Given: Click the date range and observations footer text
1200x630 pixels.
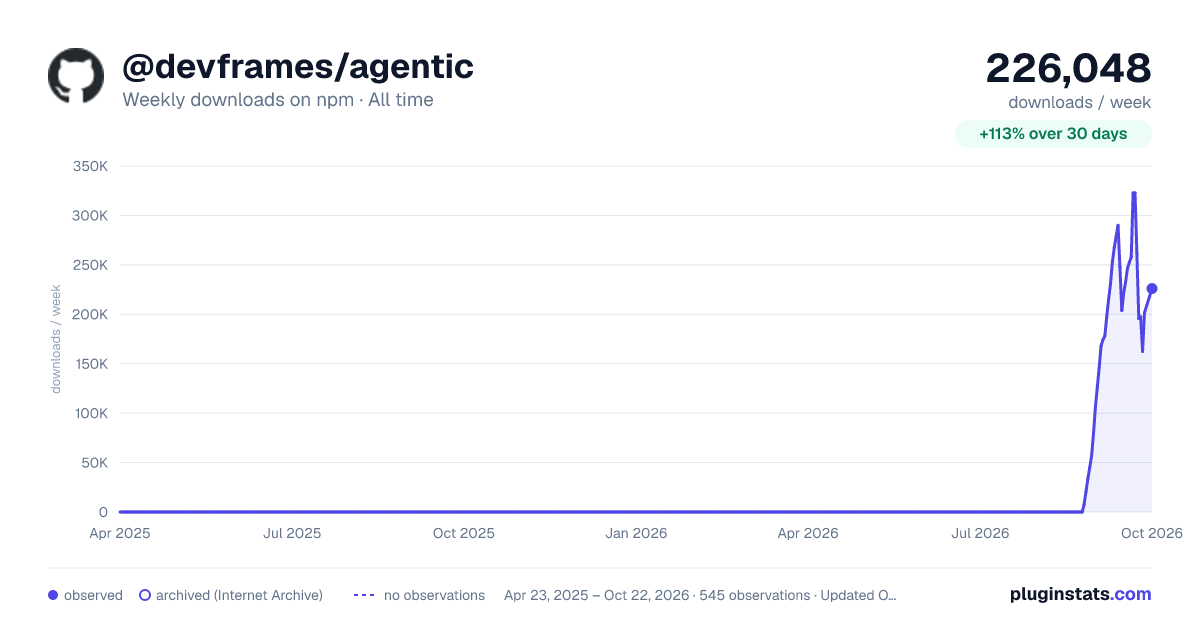Looking at the screenshot, I should tap(700, 595).
